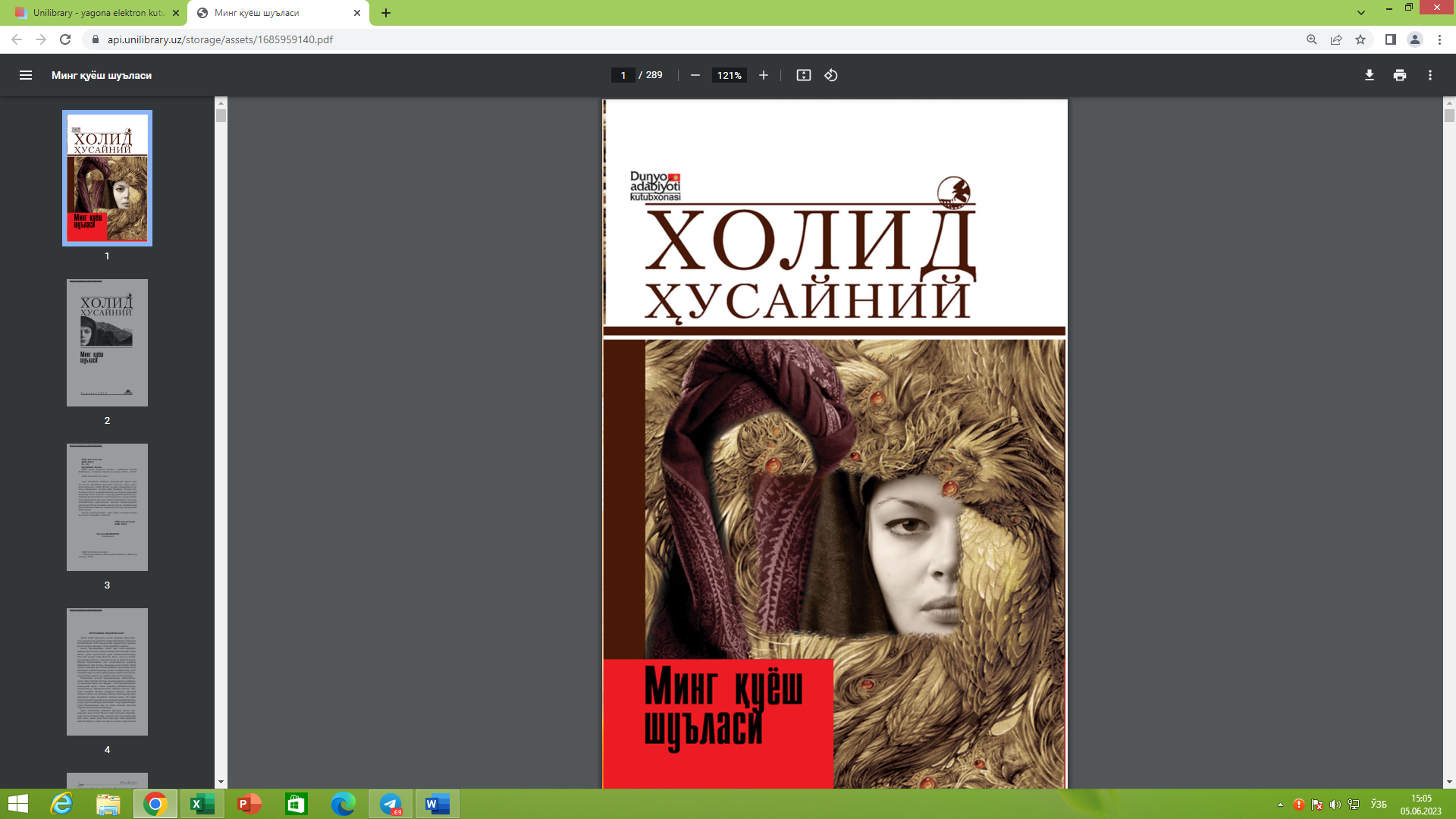
Task: Open page 3 from the thumbnail sidebar
Action: (x=107, y=507)
